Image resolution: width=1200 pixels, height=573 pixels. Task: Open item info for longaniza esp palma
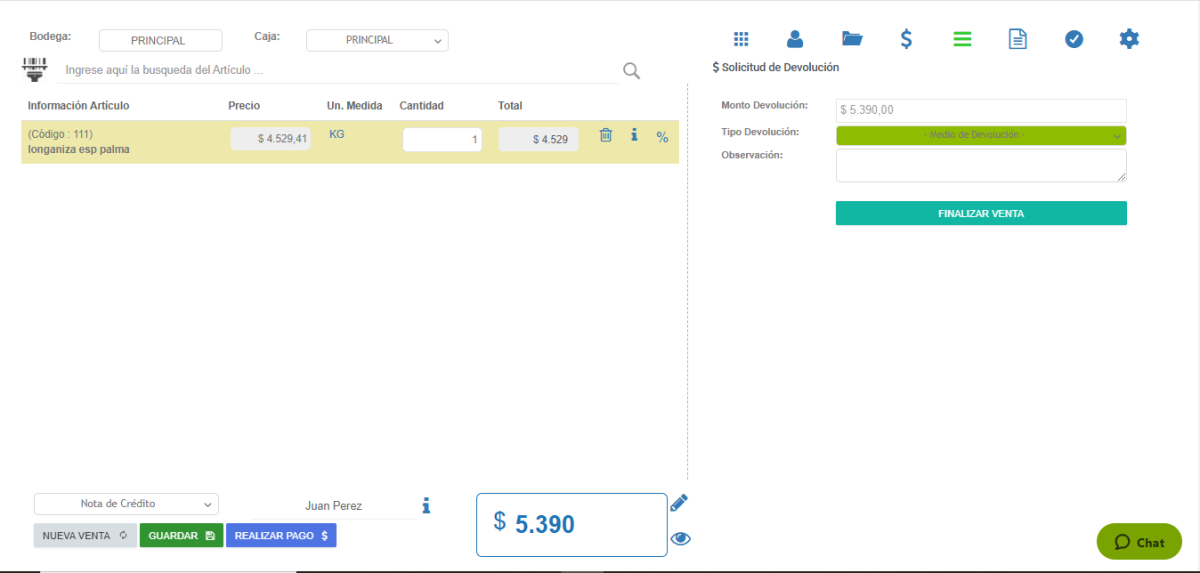click(634, 135)
